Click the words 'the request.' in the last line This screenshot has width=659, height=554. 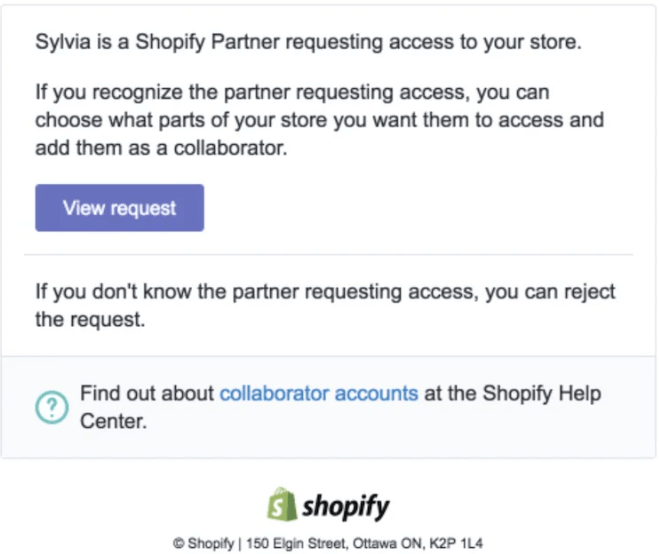coord(90,319)
